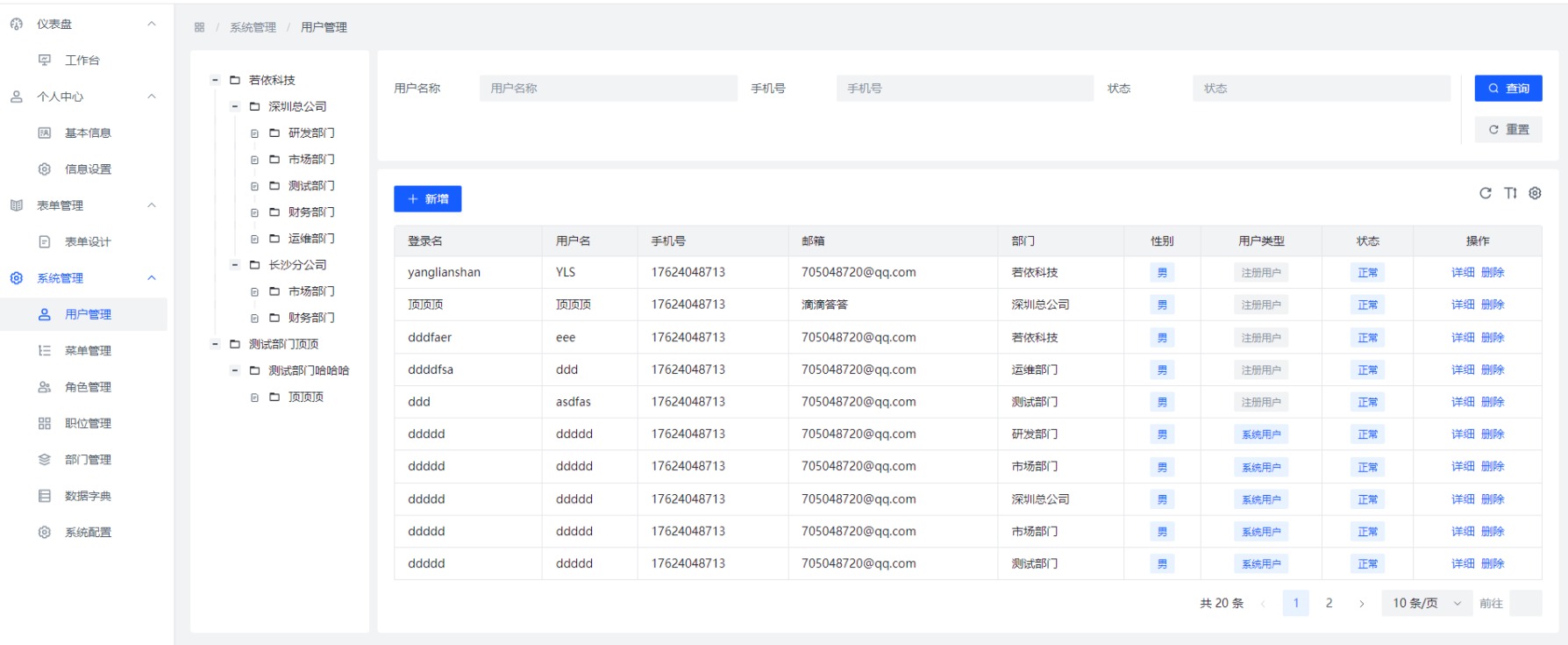Open 用户管理 in the sidebar

(x=83, y=314)
